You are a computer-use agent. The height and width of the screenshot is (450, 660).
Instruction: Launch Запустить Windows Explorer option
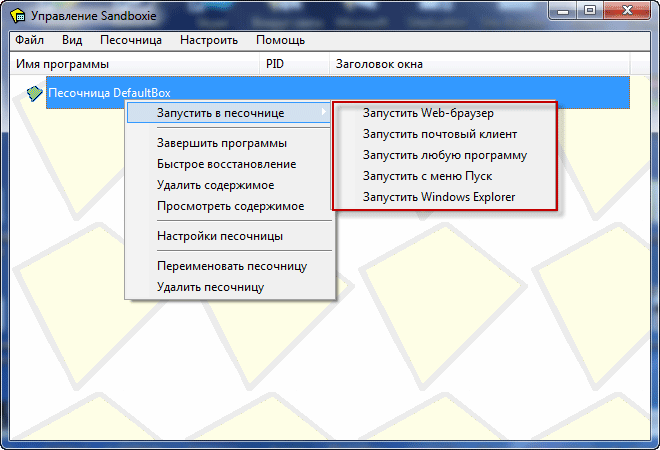(x=439, y=197)
